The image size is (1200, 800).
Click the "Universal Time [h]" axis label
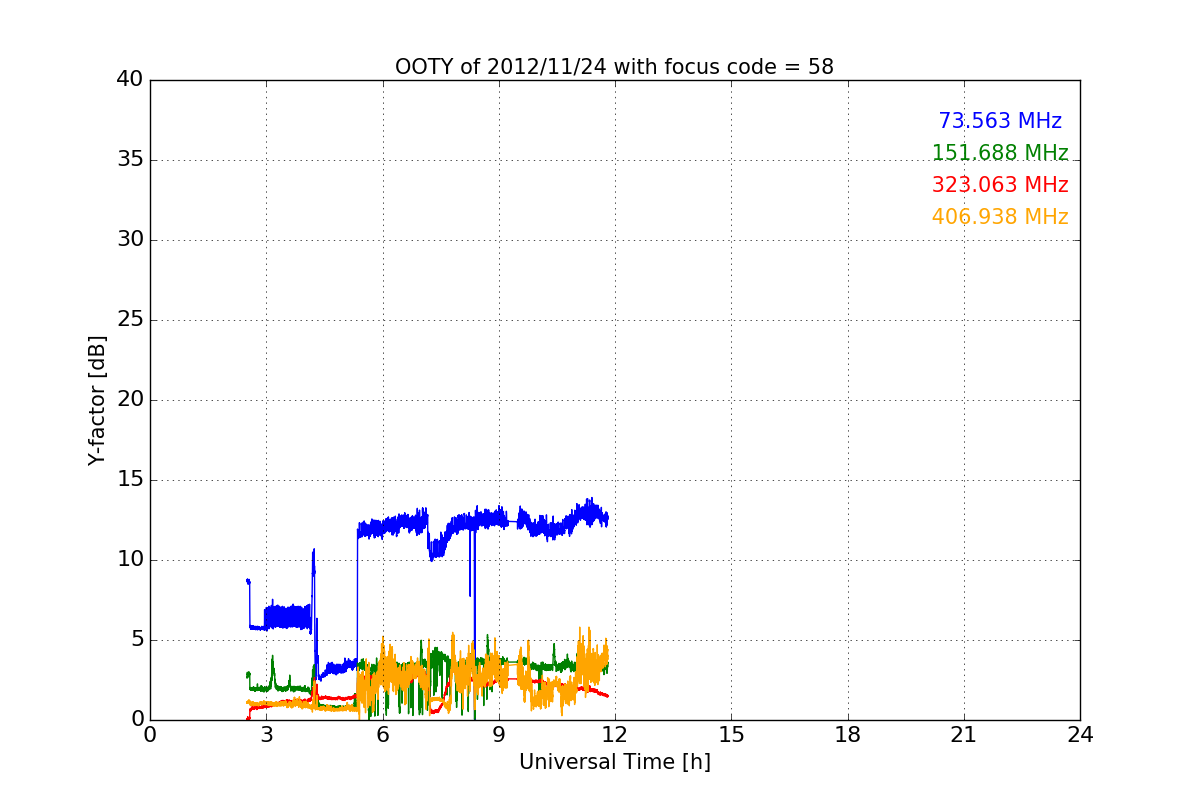(614, 762)
